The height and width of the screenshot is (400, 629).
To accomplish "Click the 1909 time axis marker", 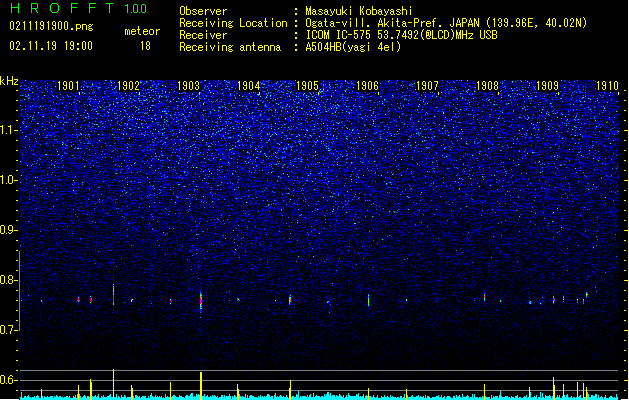I will click(x=547, y=86).
